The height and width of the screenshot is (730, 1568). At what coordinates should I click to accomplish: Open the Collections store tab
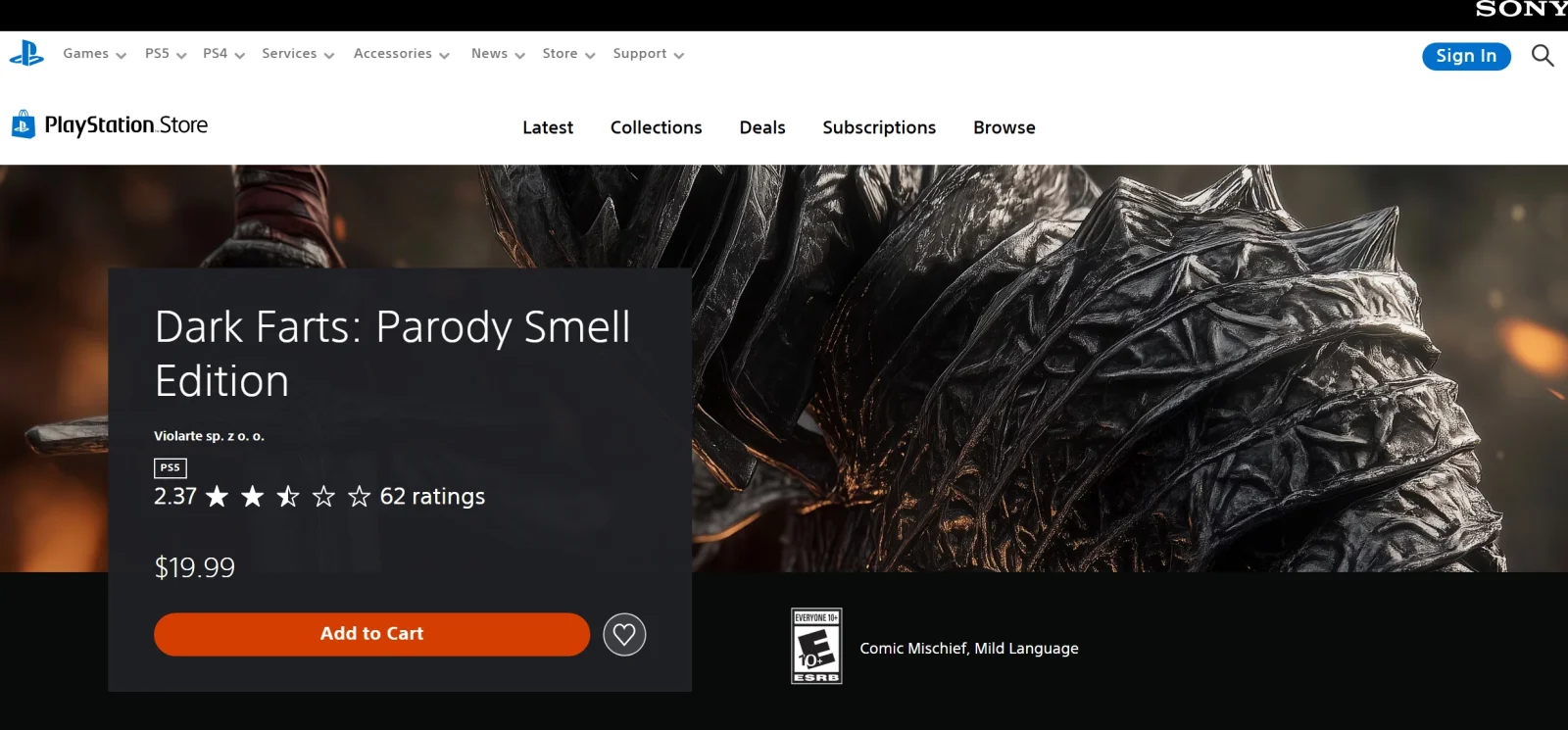(x=656, y=127)
